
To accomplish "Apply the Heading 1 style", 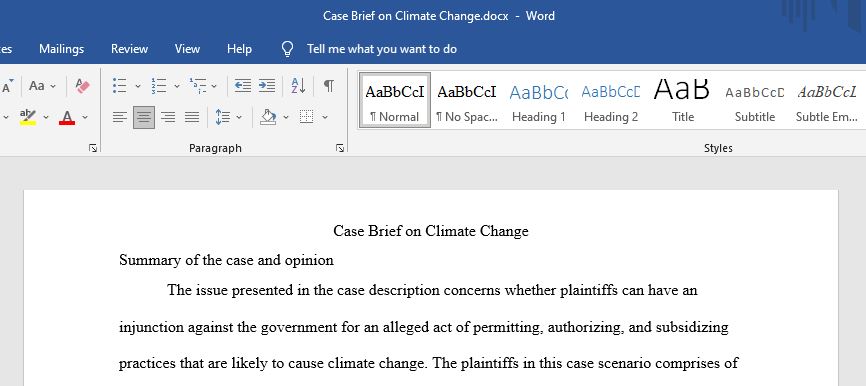I will (x=538, y=101).
